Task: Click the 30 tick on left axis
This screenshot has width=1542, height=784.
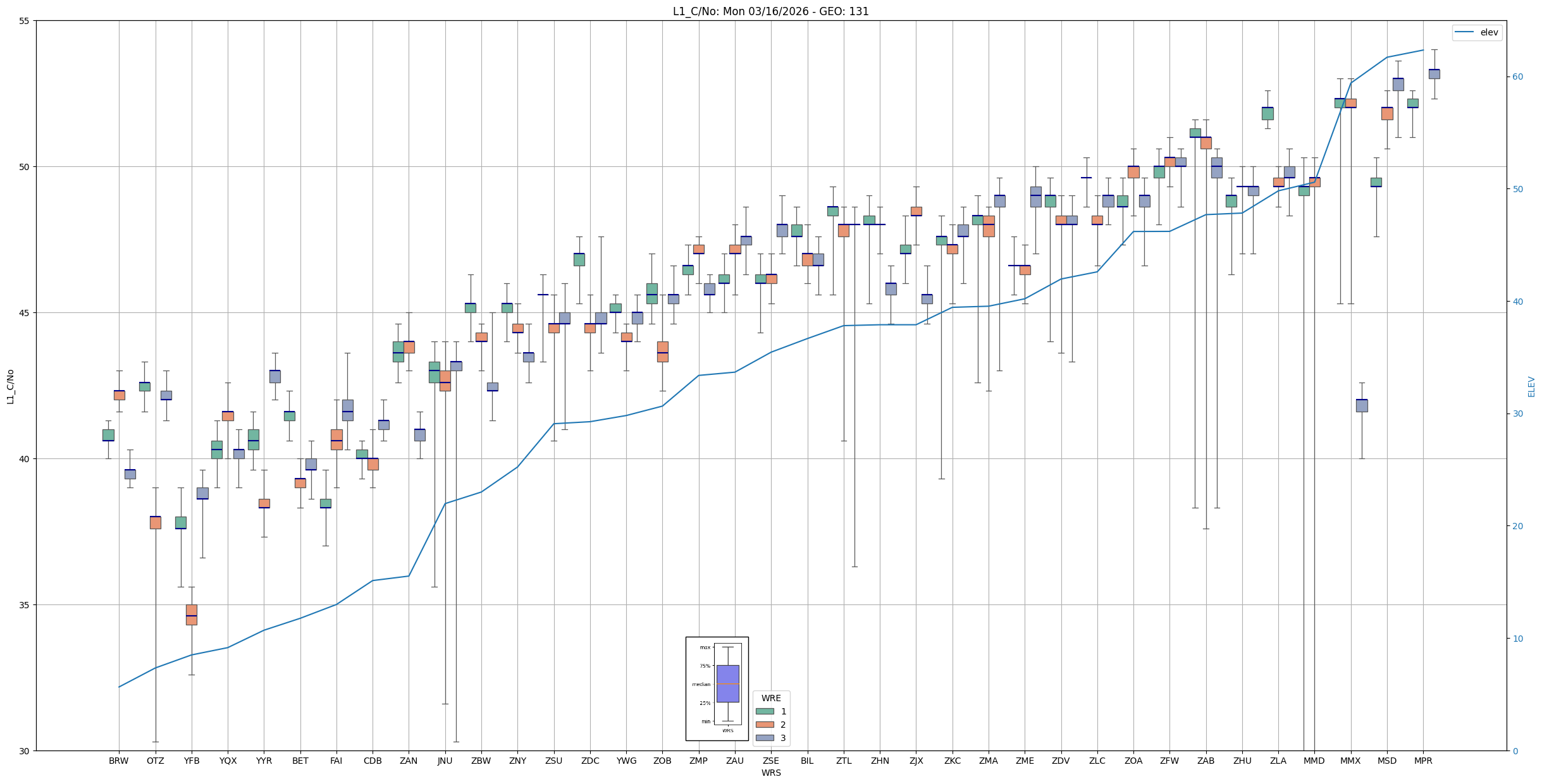Action: (25, 750)
